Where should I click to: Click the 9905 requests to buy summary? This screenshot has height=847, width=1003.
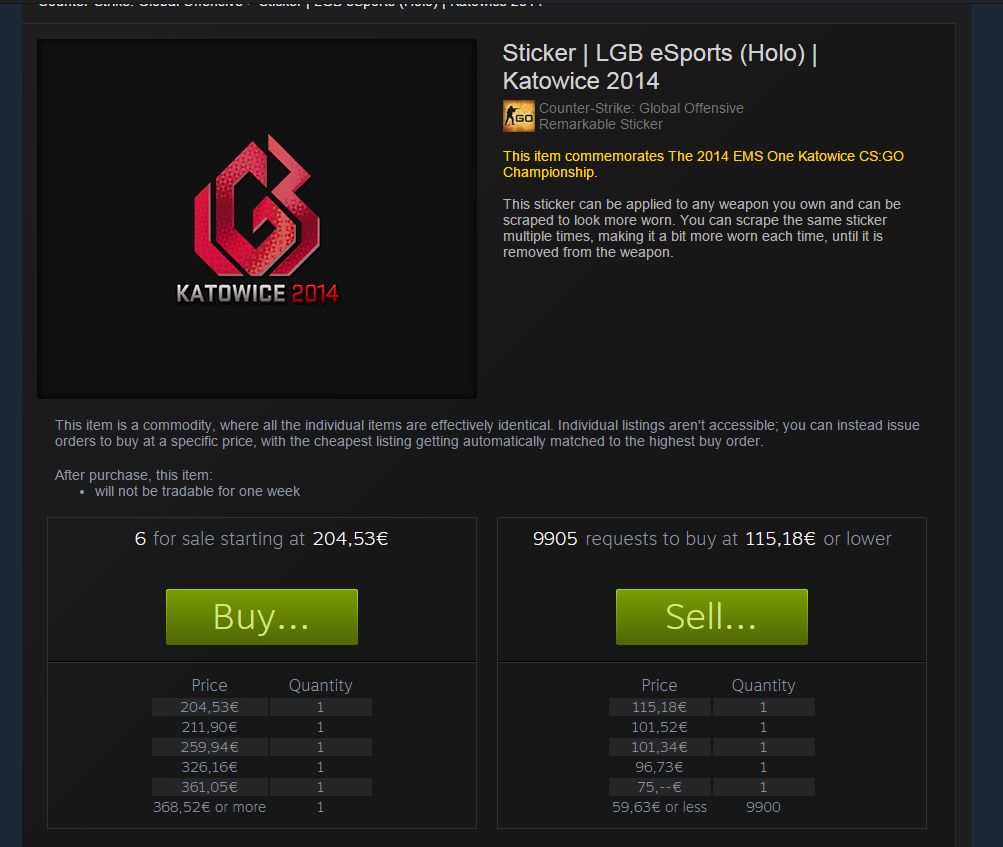(712, 539)
